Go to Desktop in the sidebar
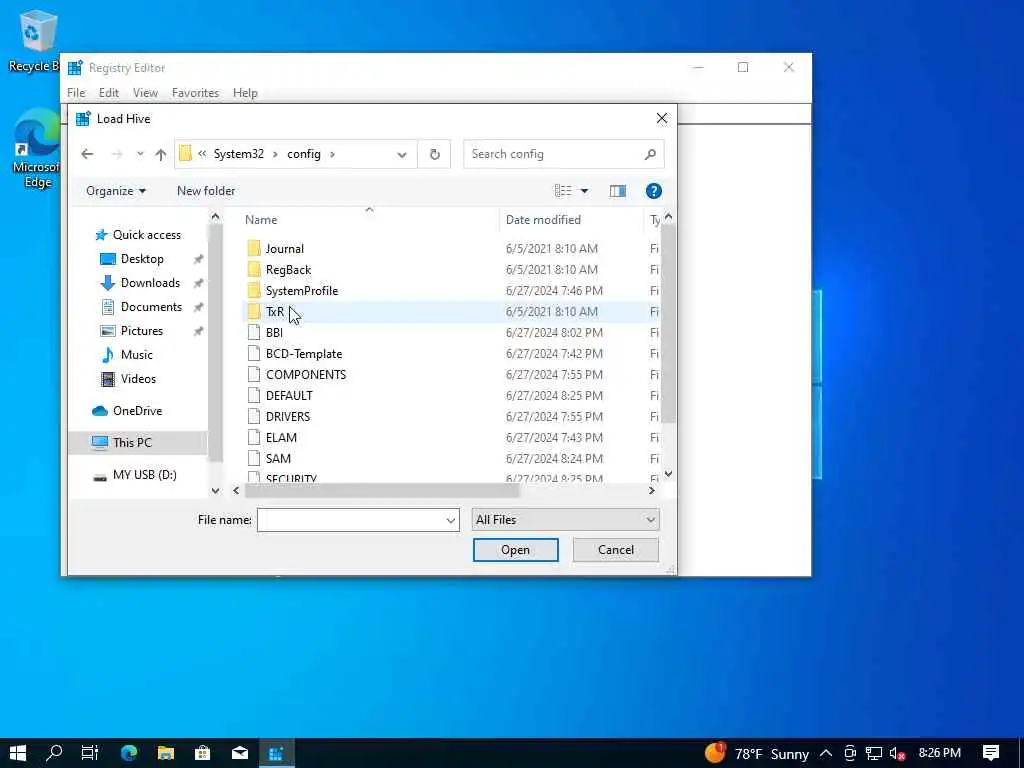Viewport: 1024px width, 768px height. click(142, 259)
